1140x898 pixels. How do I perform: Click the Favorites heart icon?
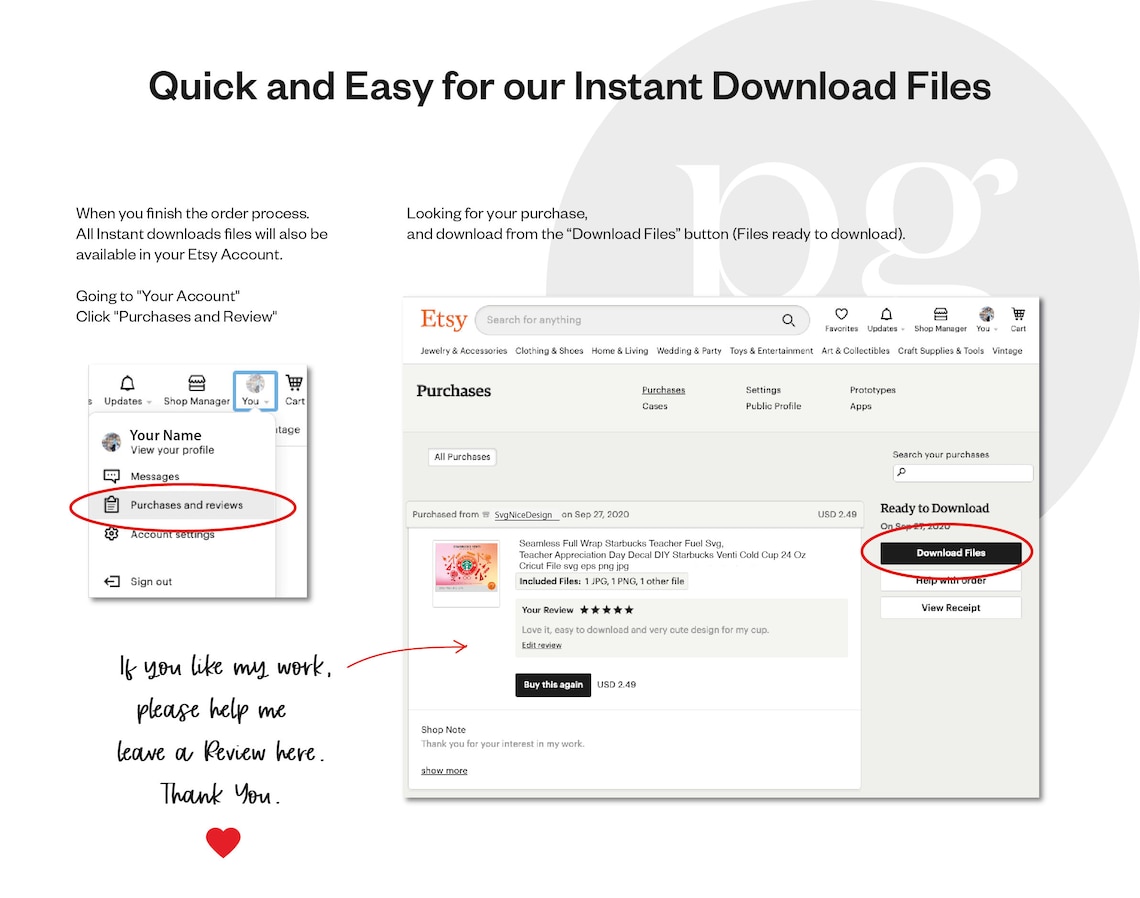(841, 314)
